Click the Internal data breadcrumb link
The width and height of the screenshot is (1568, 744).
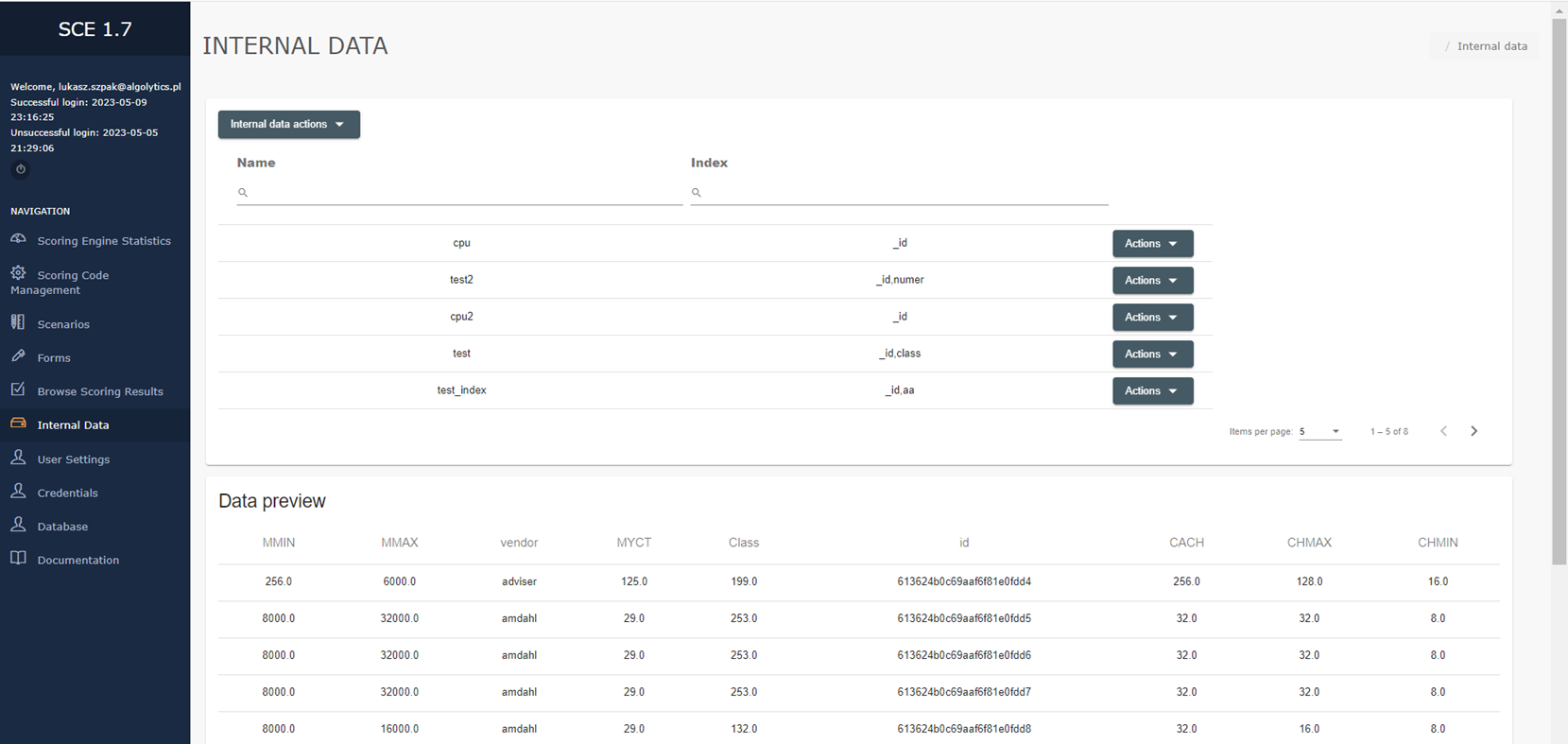[1491, 46]
